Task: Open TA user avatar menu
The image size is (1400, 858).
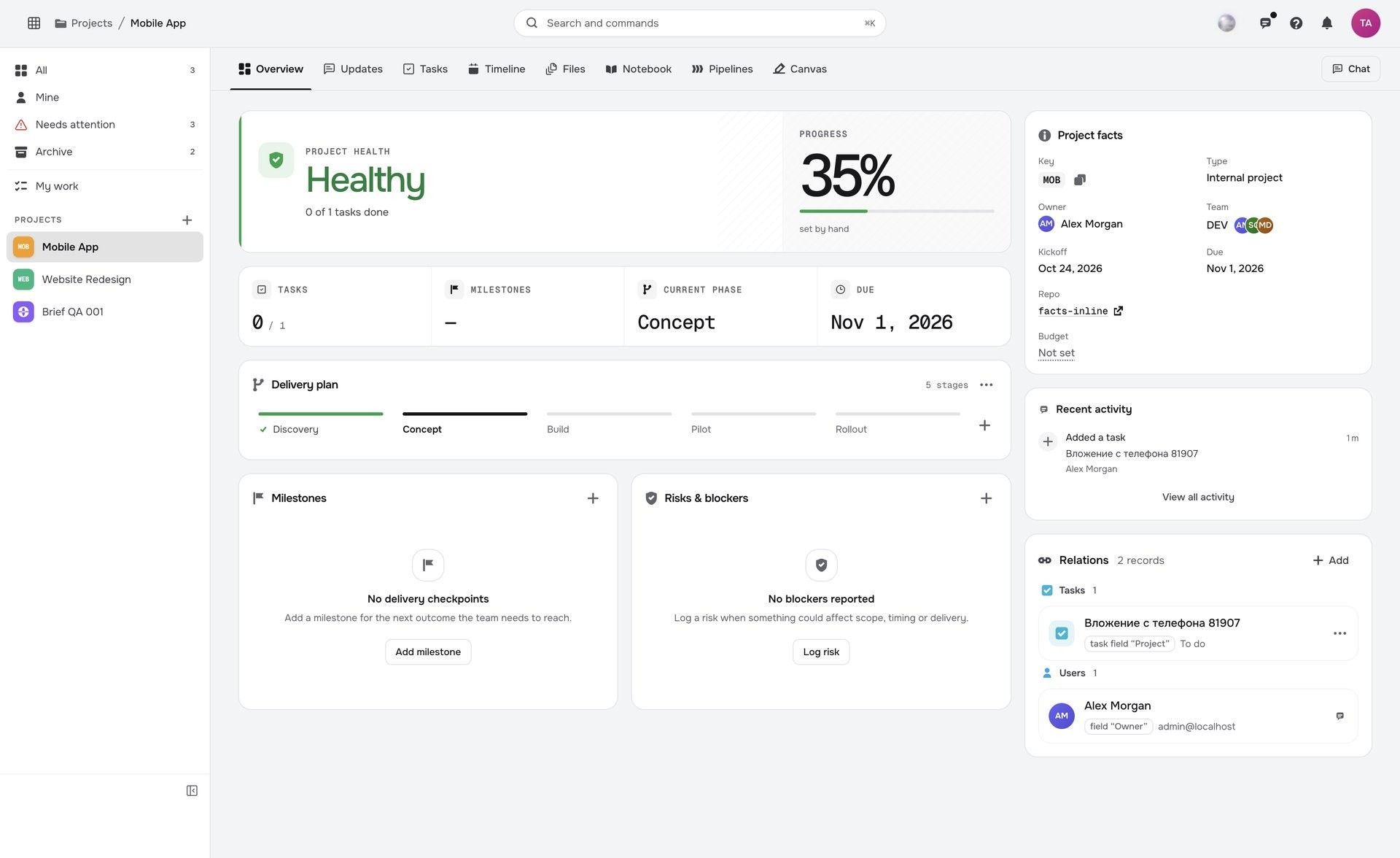Action: tap(1366, 23)
